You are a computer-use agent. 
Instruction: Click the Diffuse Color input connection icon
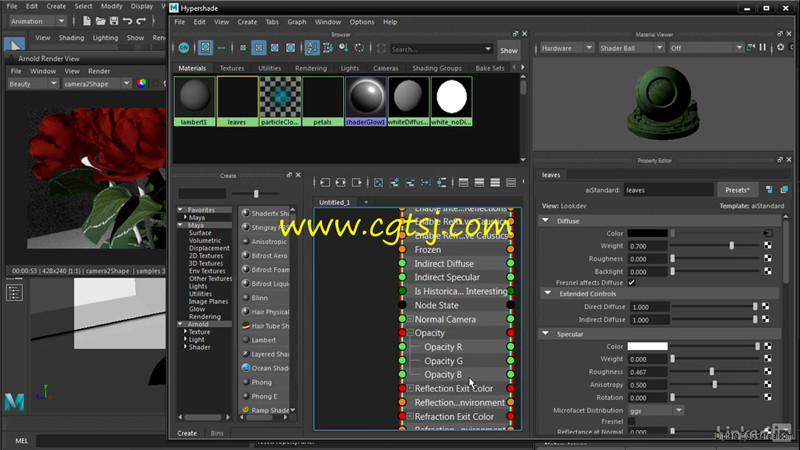tap(768, 233)
